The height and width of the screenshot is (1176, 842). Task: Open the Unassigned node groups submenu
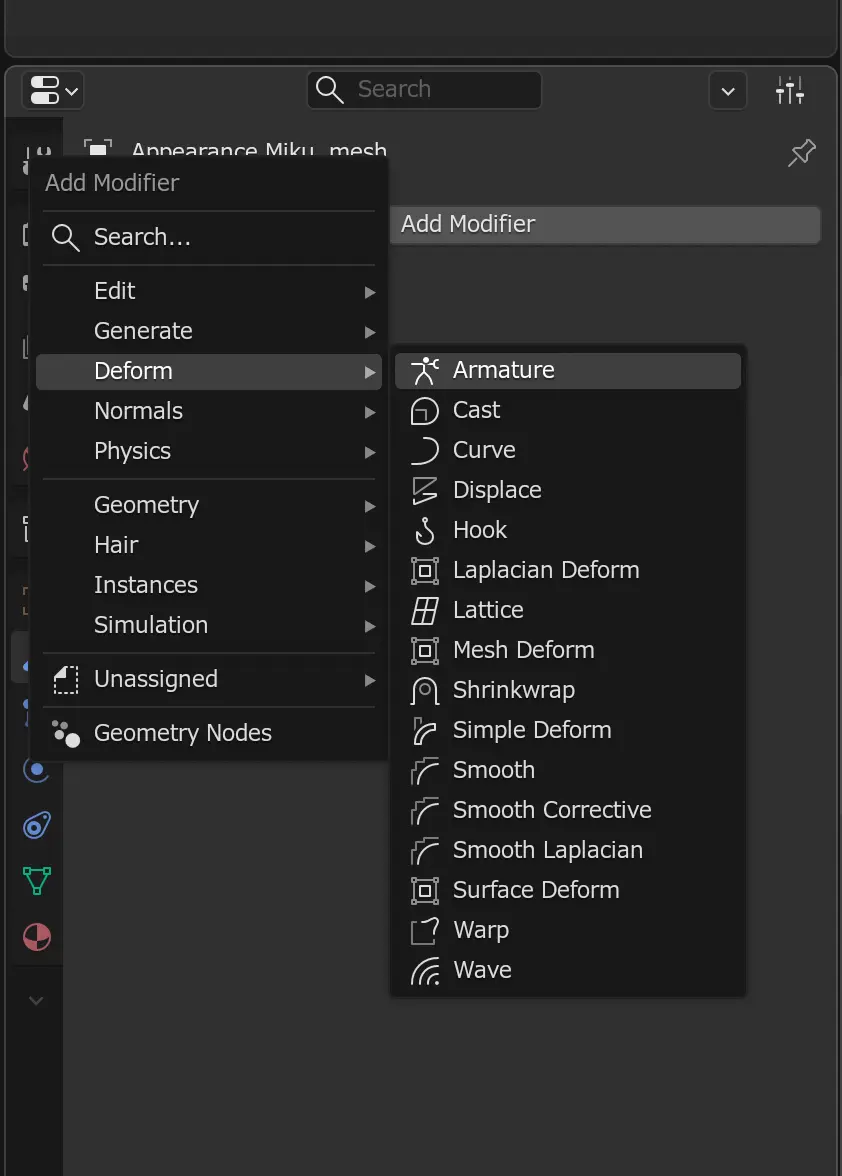208,680
